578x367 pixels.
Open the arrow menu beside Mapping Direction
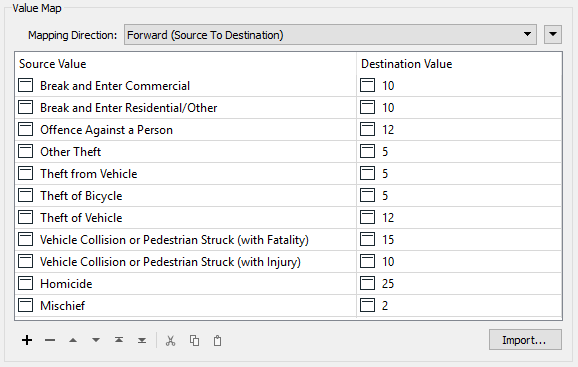553,34
